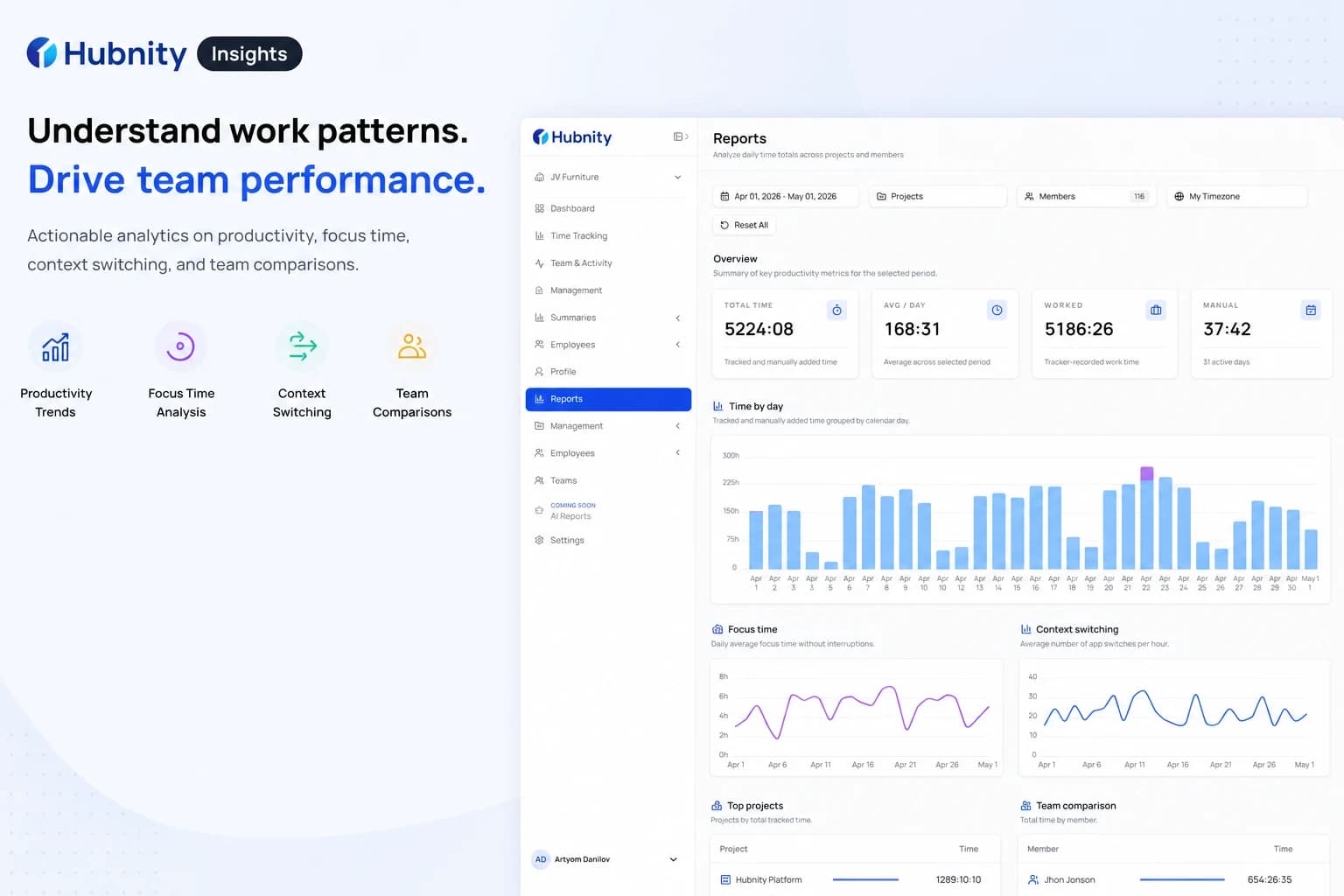This screenshot has height=896, width=1344.
Task: Click the calendar icon on Manual card
Action: (1311, 310)
